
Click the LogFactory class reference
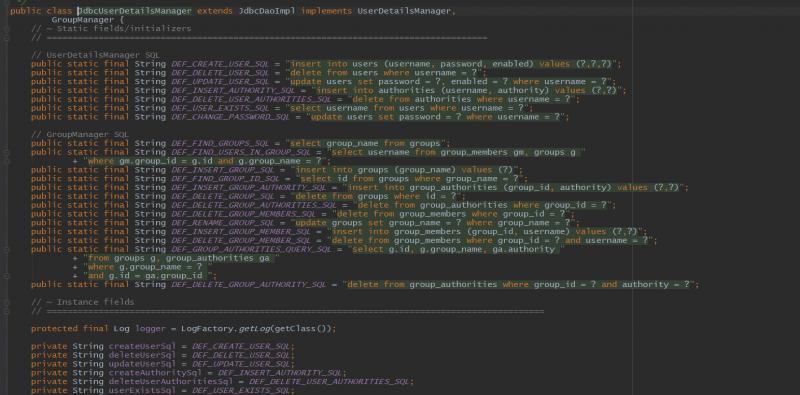[x=207, y=329]
